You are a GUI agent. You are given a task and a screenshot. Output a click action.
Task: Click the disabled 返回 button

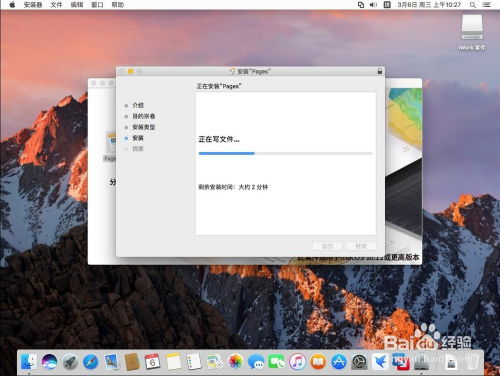coord(327,246)
